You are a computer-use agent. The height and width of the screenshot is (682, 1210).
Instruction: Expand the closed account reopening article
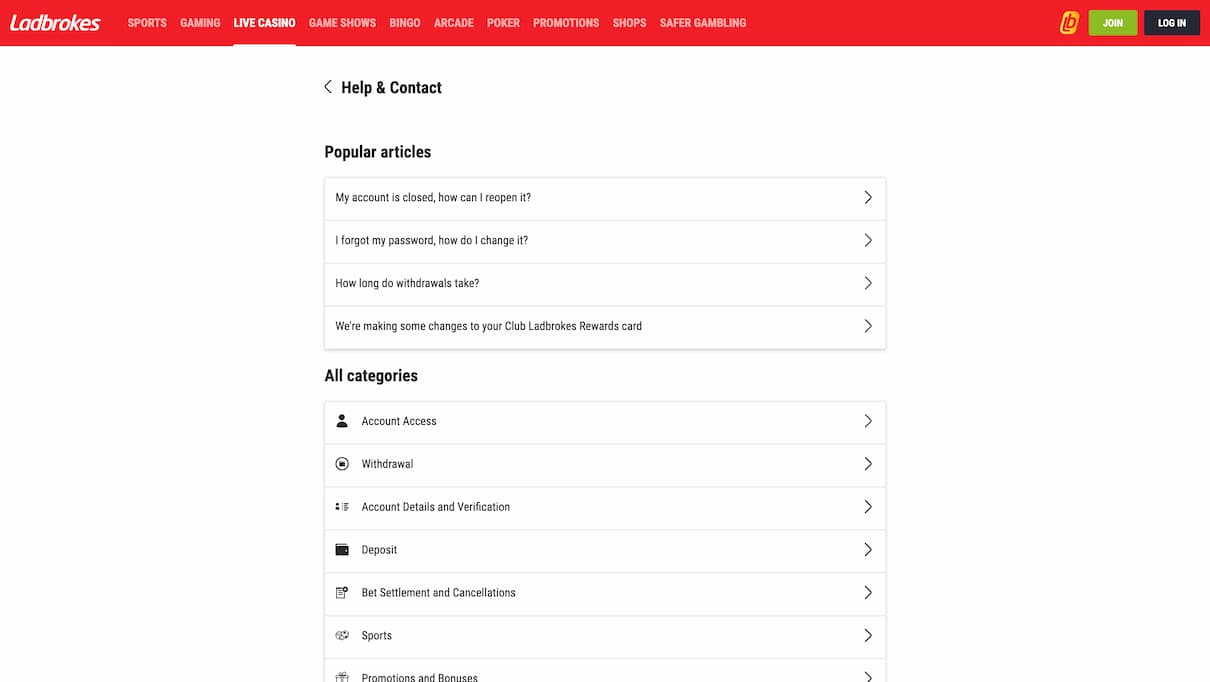pos(604,198)
